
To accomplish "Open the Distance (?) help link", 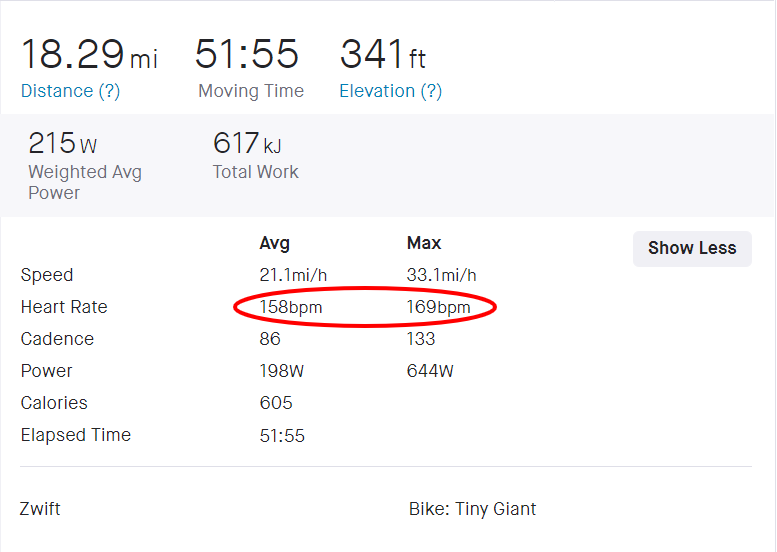I will click(x=70, y=91).
